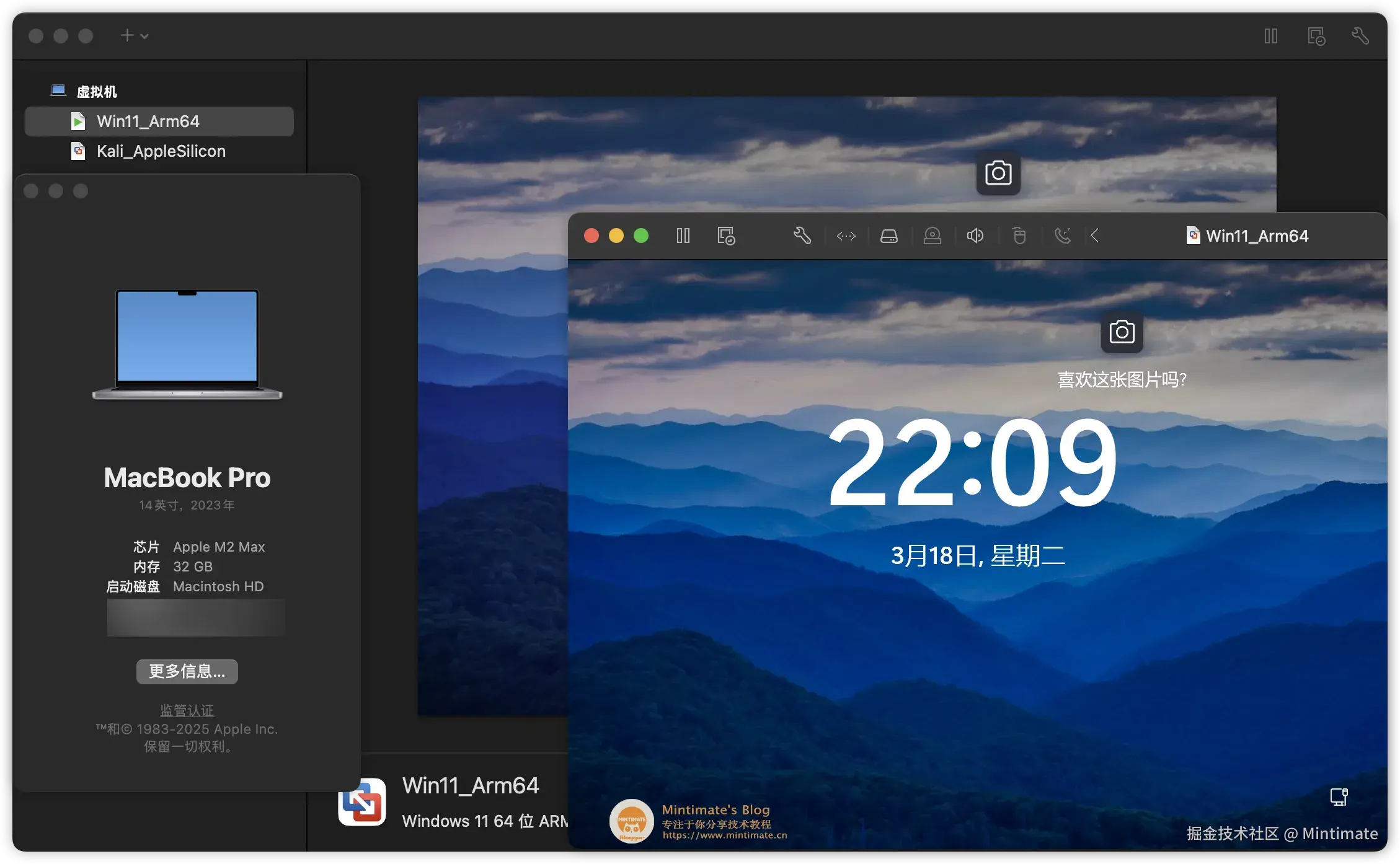This screenshot has width=1400, height=864.
Task: Click the resize display arrows icon
Action: [x=846, y=236]
